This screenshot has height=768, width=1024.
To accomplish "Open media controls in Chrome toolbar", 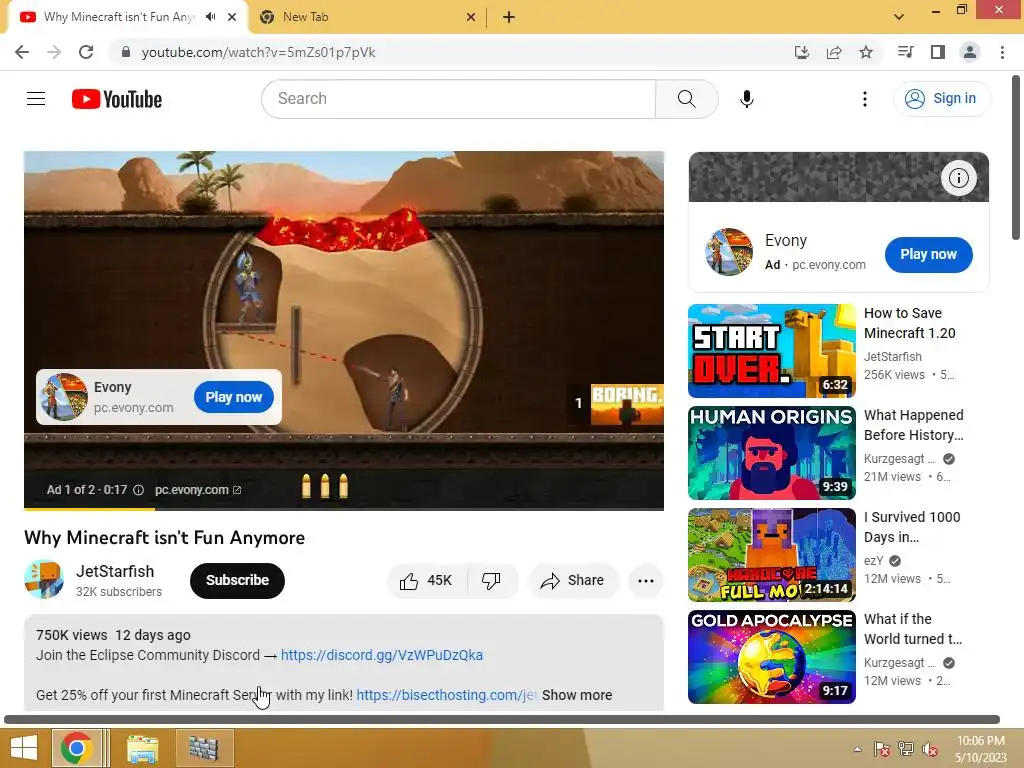I will coord(905,52).
